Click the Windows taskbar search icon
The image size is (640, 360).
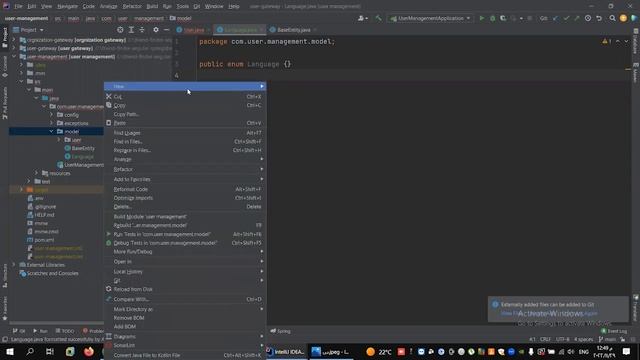[x=30, y=351]
